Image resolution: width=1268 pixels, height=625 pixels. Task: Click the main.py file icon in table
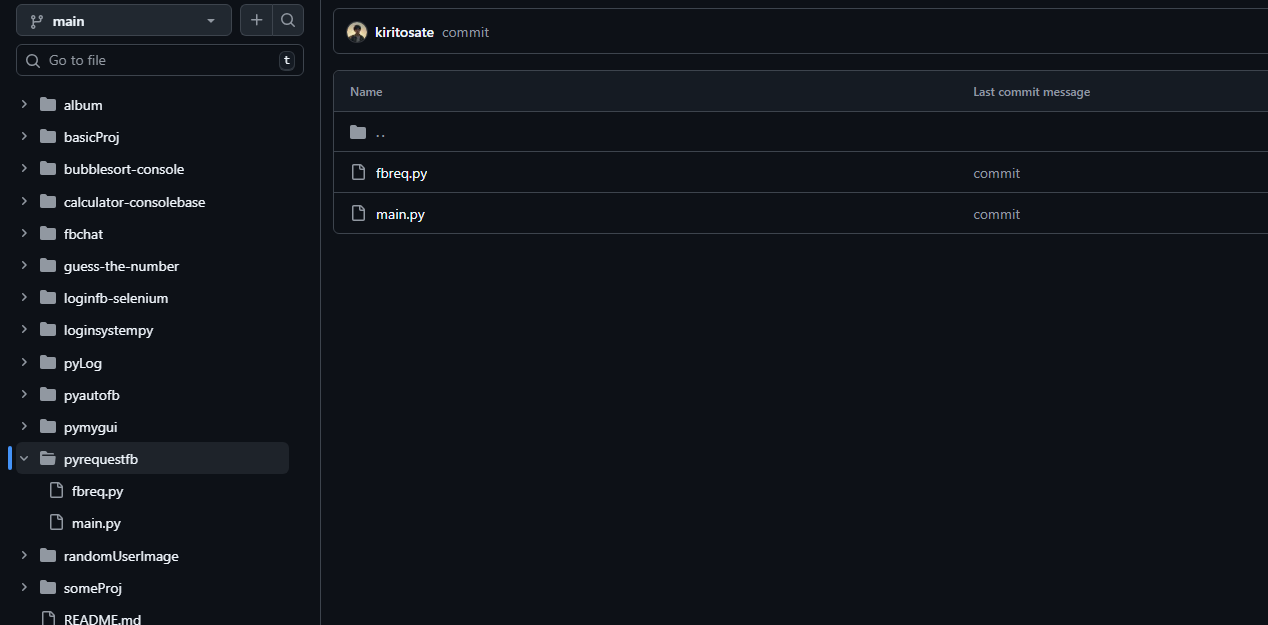359,214
